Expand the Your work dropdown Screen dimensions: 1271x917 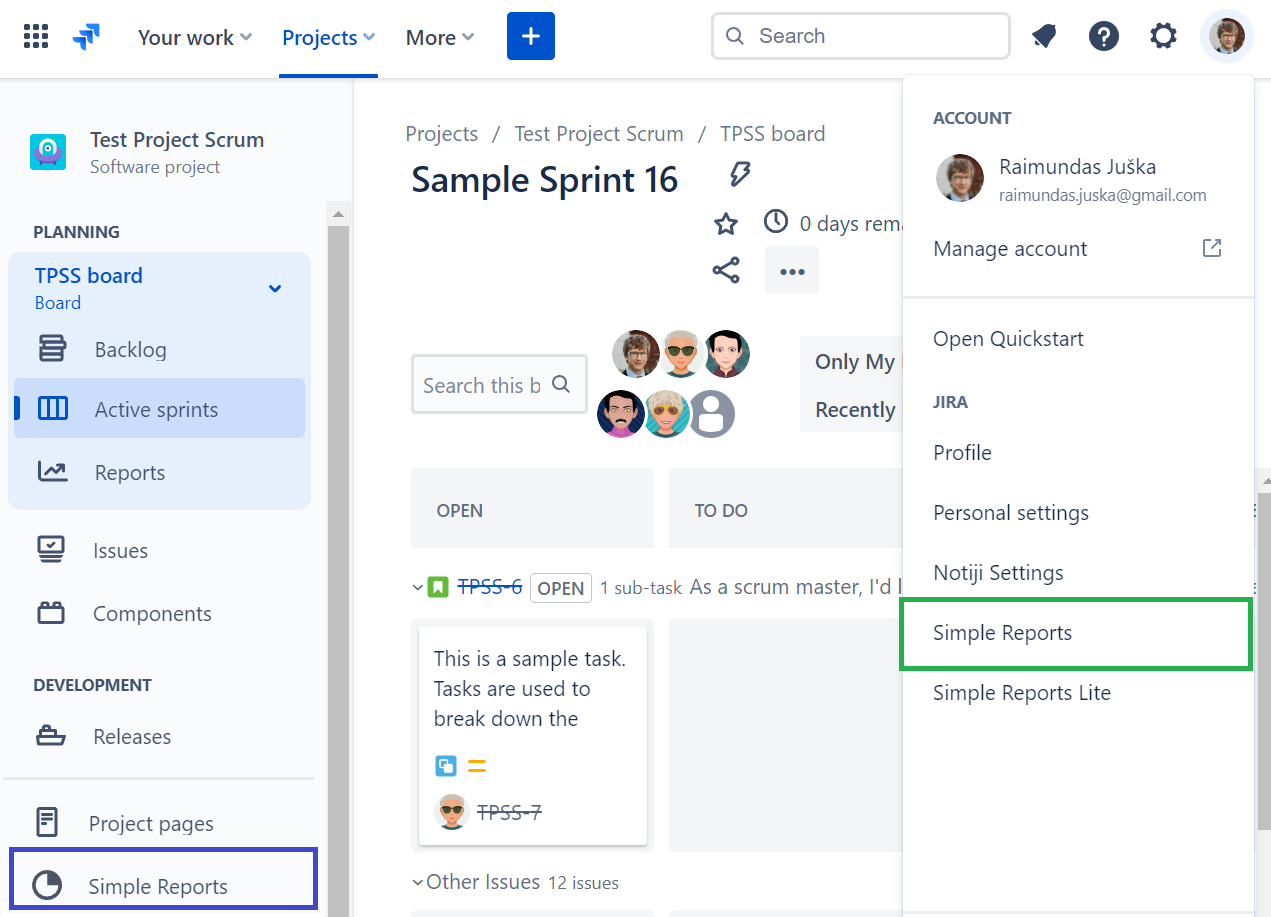click(194, 38)
